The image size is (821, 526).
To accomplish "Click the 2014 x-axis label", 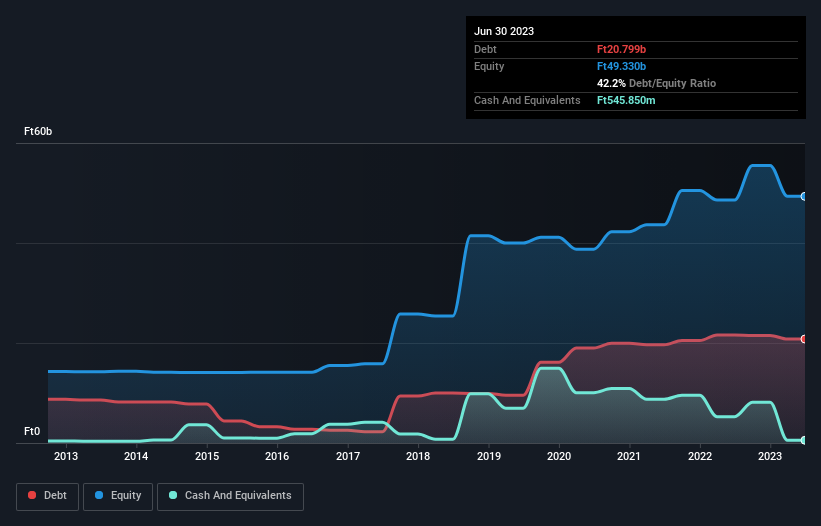I will (136, 456).
